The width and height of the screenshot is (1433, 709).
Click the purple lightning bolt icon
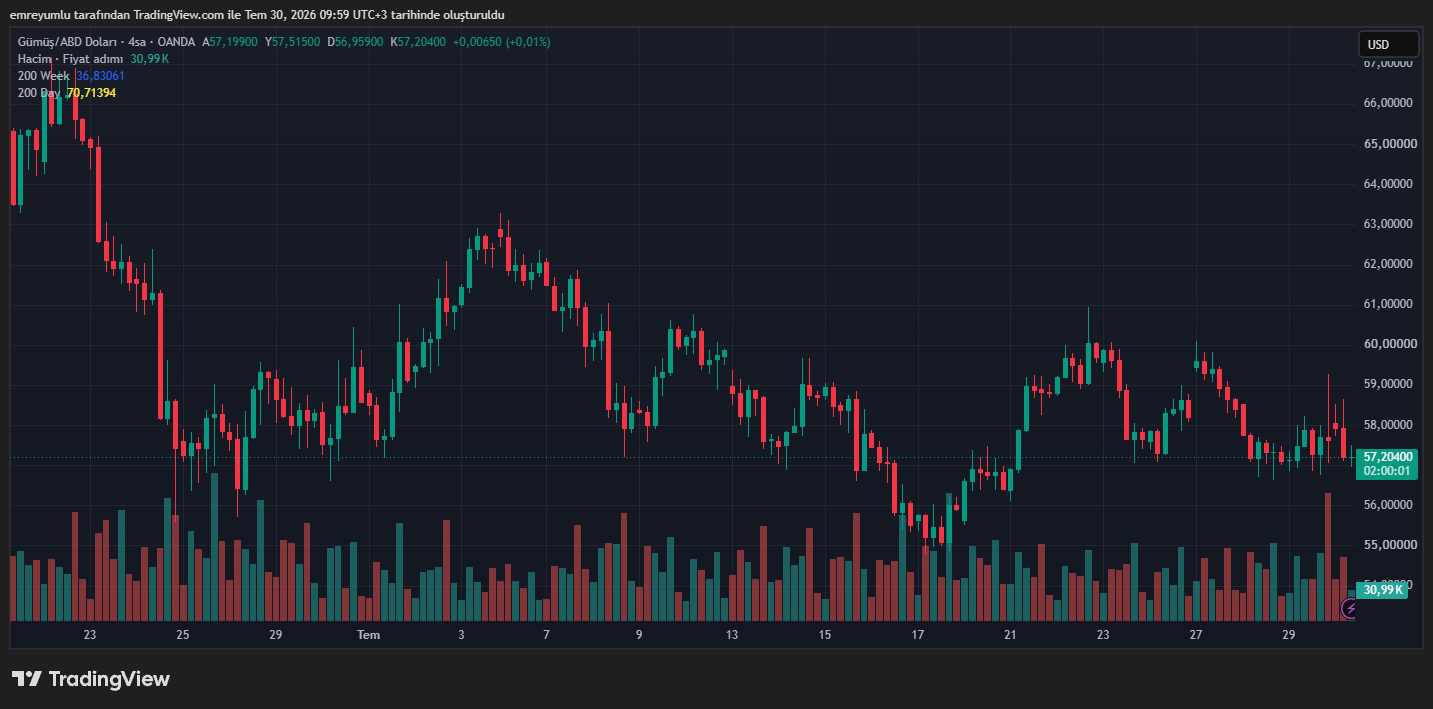(1351, 608)
